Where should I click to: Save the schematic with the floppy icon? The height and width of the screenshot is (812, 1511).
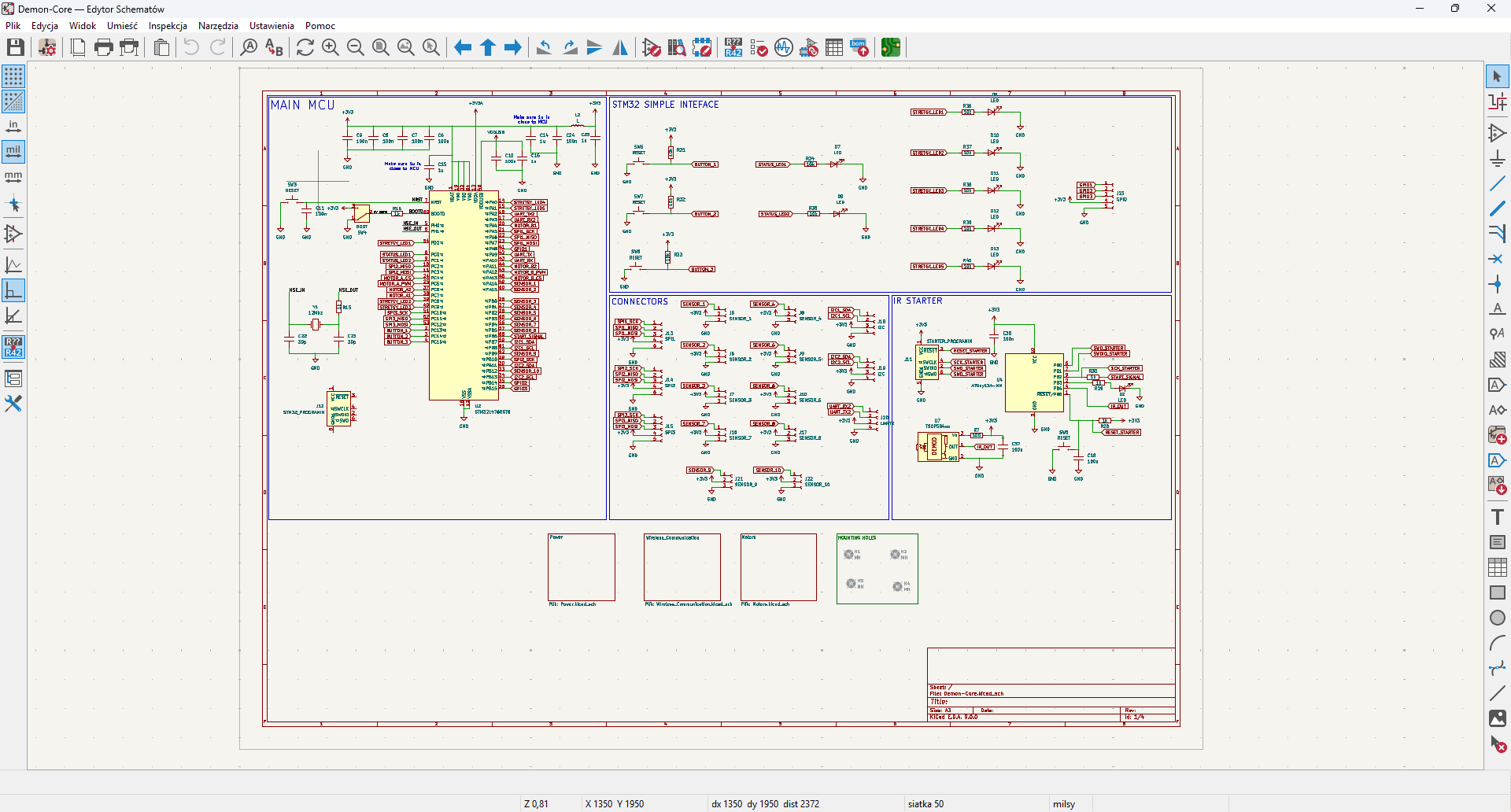coord(15,48)
